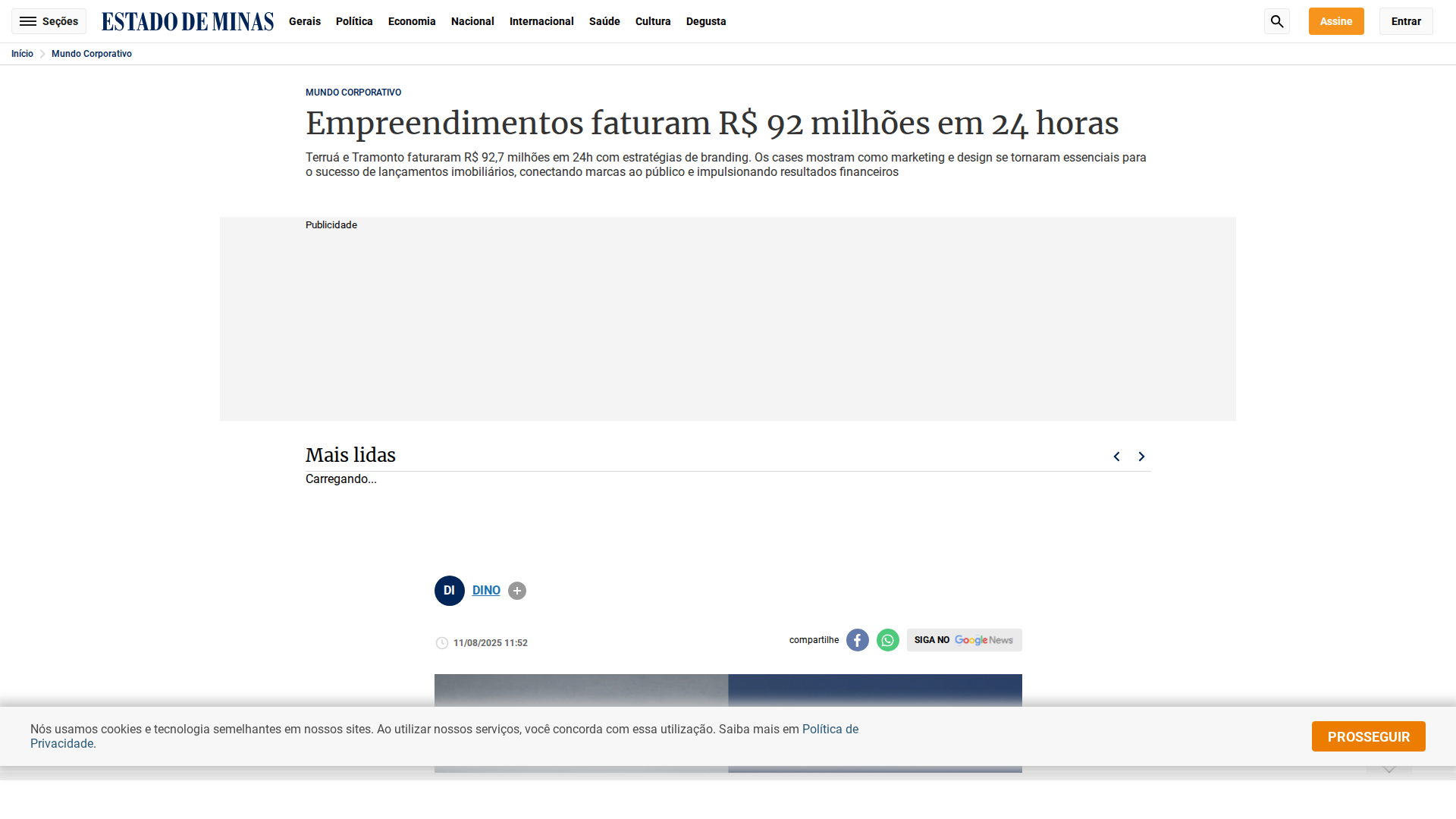Follow on Google News button
Viewport: 1456px width, 819px height.
tap(965, 640)
